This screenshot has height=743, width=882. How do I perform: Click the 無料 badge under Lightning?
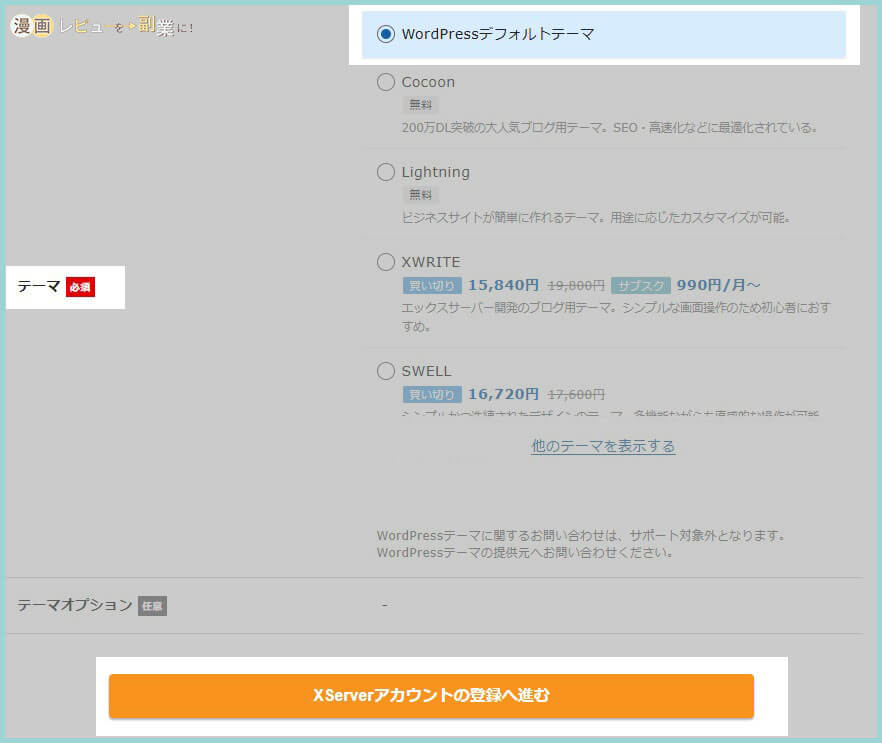pos(420,195)
